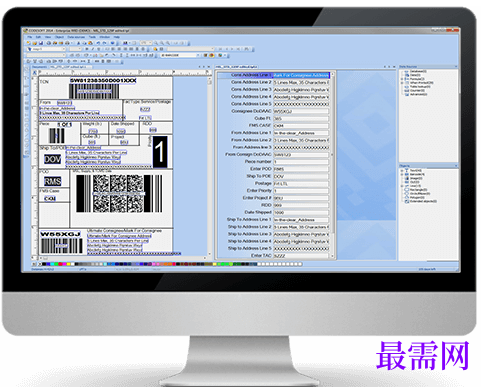Expand the Barcode node in Objects panel
The image size is (488, 387).
[x=402, y=174]
